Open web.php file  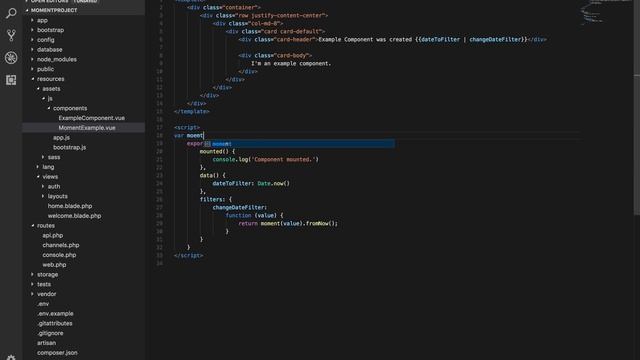pyautogui.click(x=54, y=265)
